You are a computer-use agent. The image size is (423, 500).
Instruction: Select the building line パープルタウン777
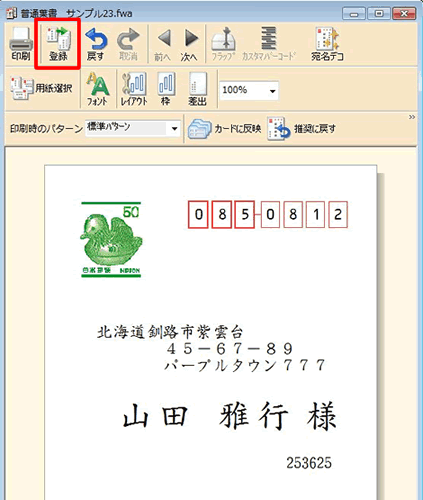245,365
